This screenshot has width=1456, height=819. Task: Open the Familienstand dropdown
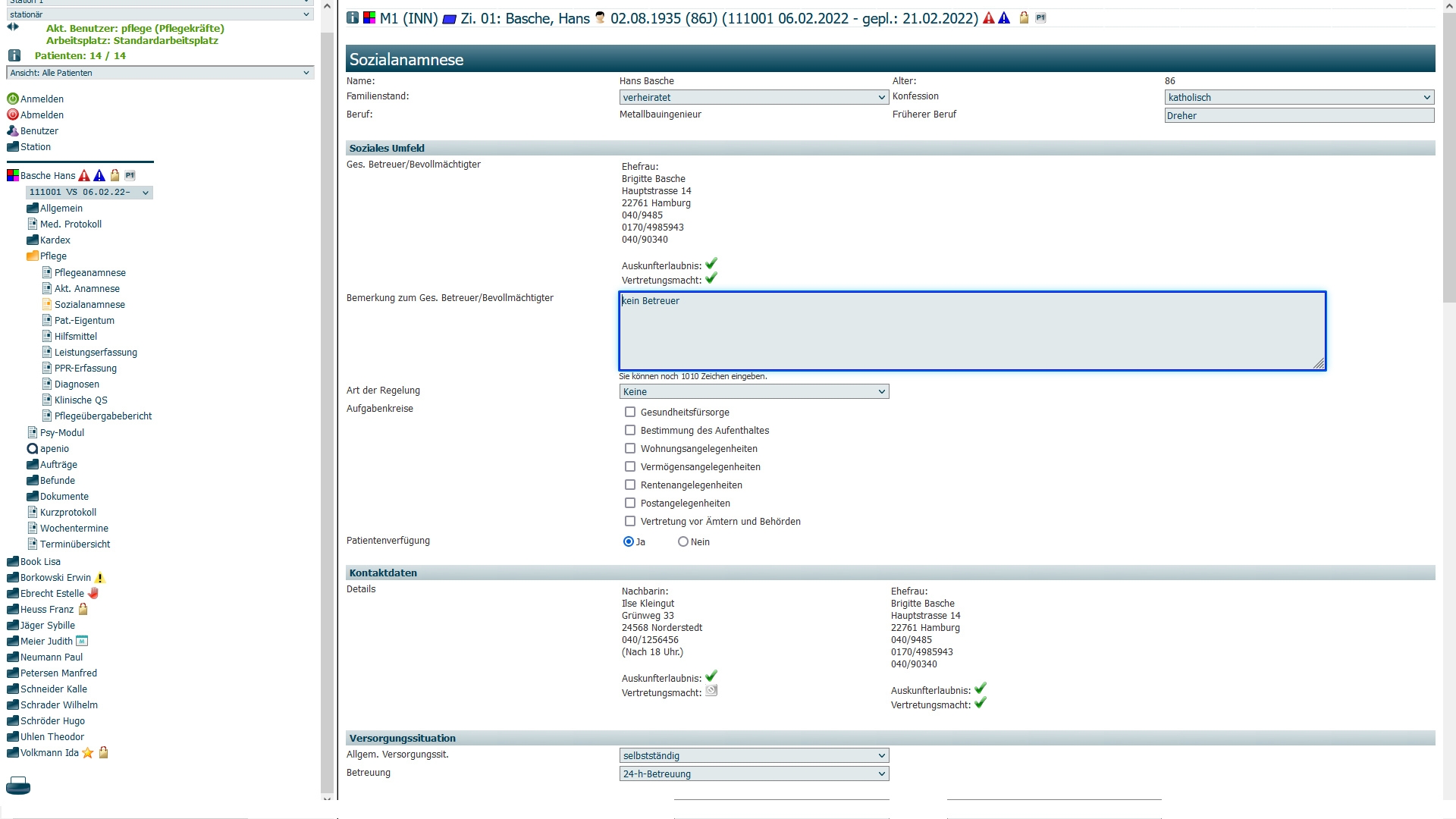pyautogui.click(x=754, y=98)
